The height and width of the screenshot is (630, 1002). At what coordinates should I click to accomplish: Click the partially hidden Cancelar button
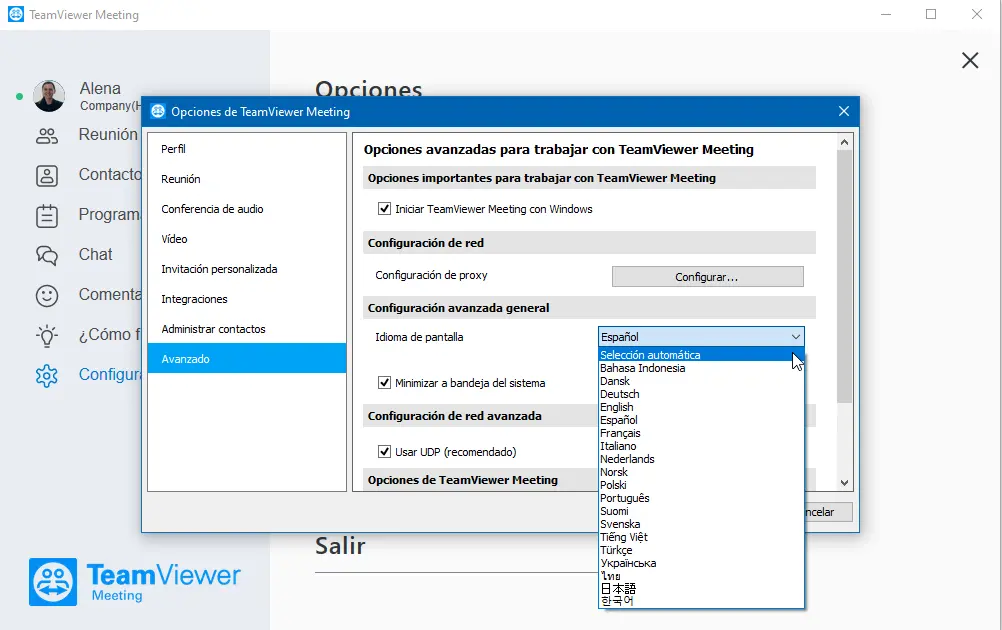click(x=828, y=512)
